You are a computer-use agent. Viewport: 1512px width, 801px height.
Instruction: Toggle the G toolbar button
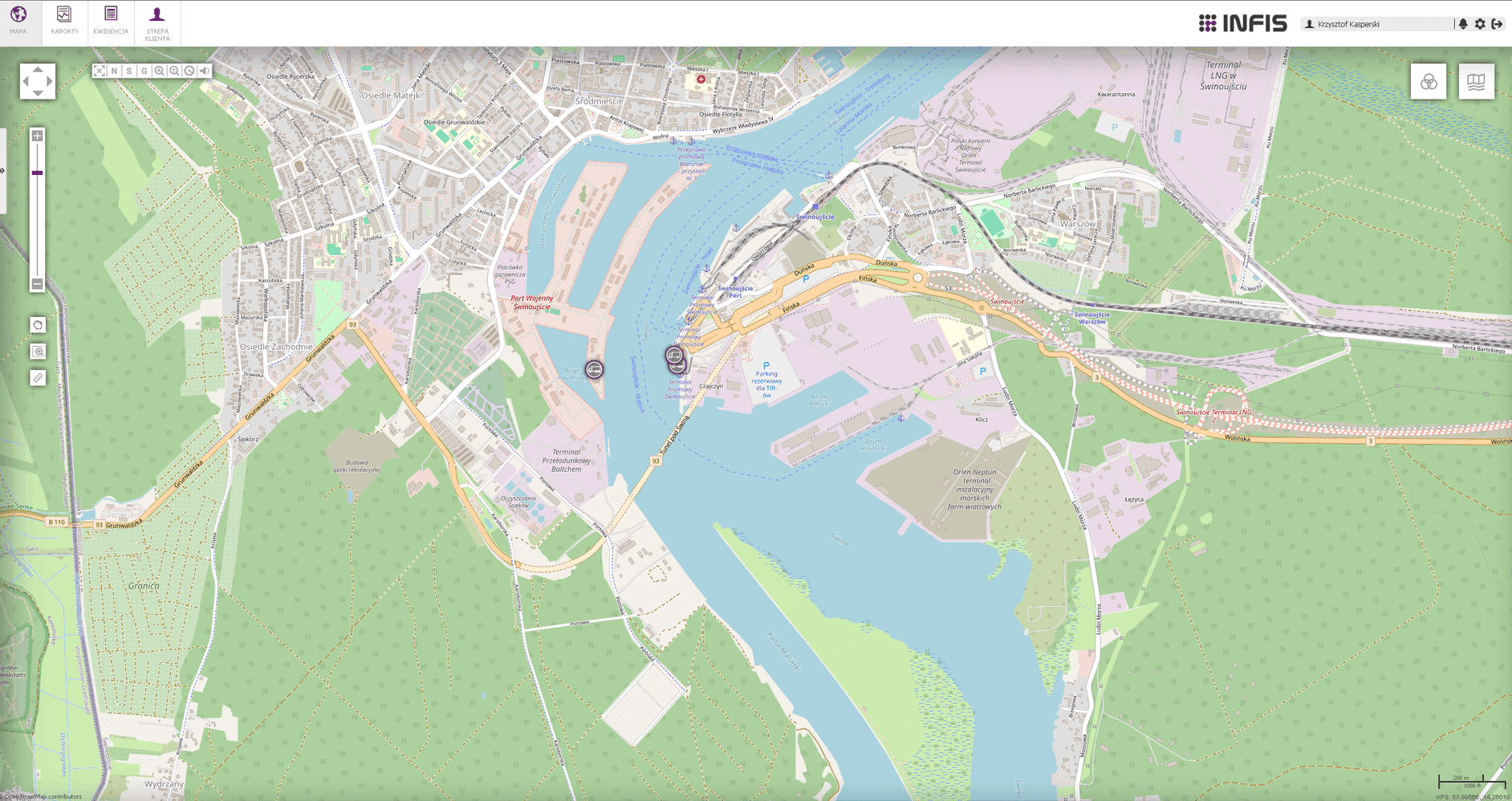[x=144, y=71]
